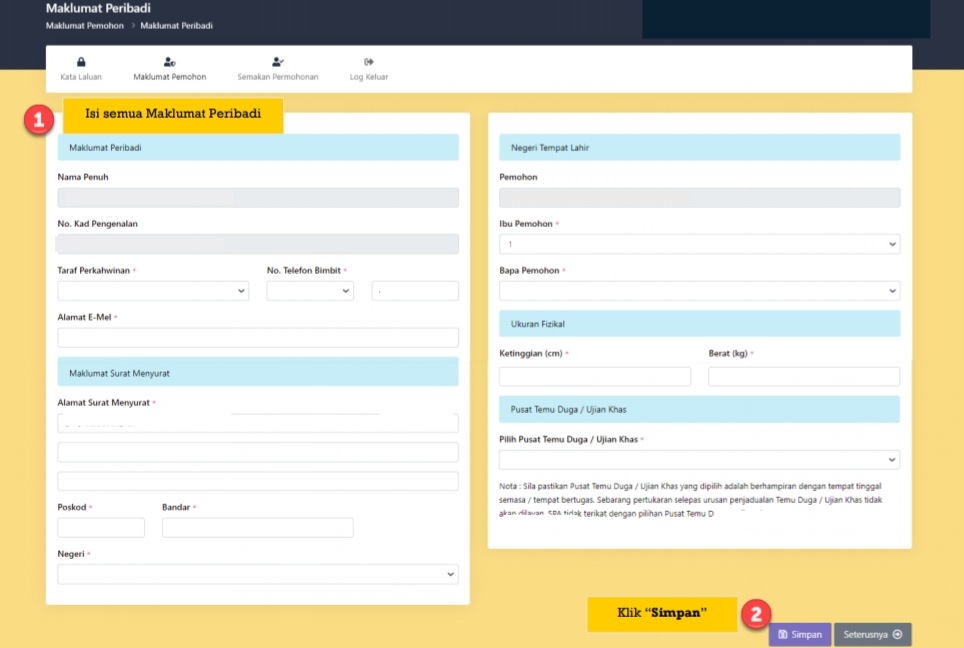
Task: Click inside the Alamat E-Mel field
Action: 257,337
